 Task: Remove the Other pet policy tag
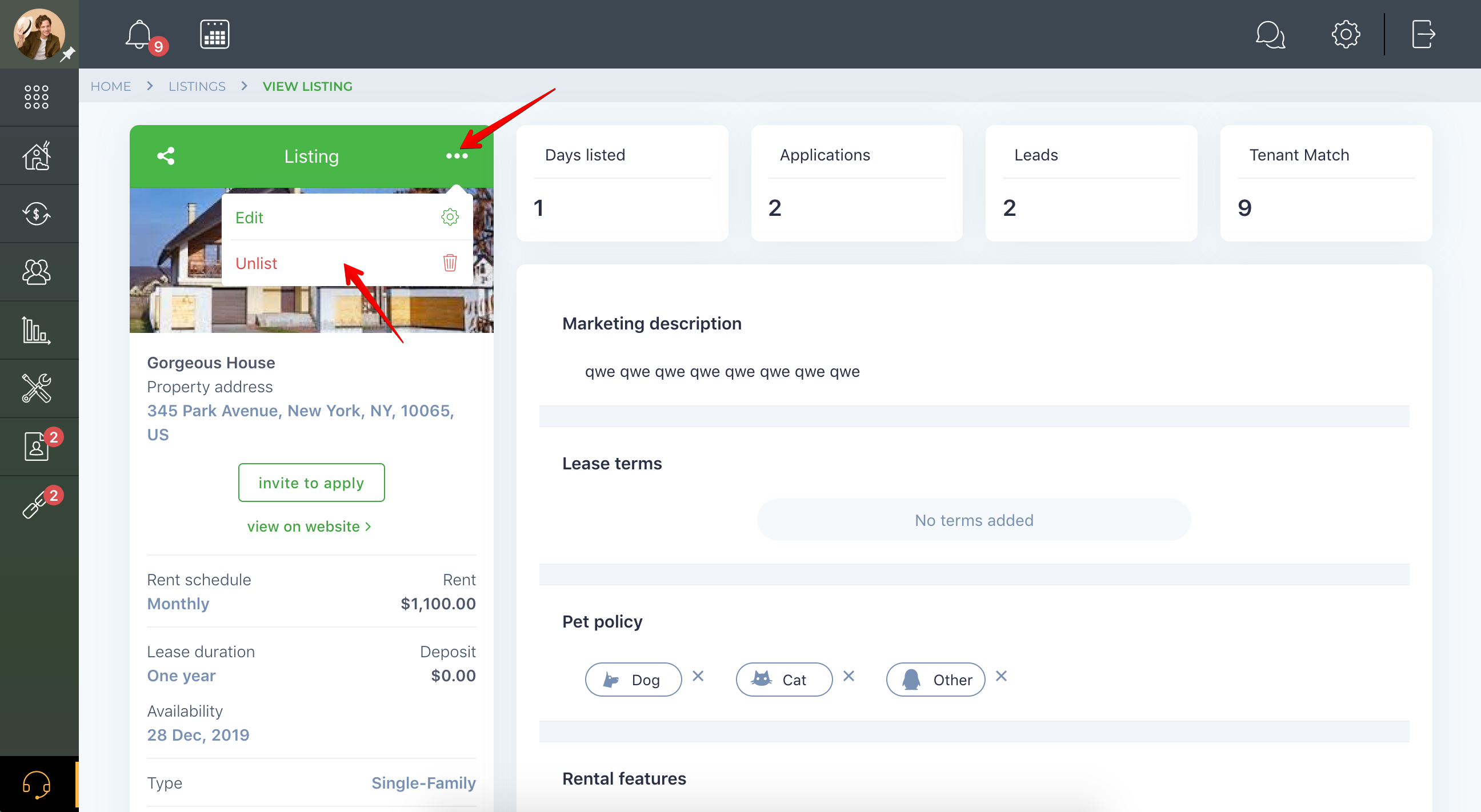[x=1001, y=676]
